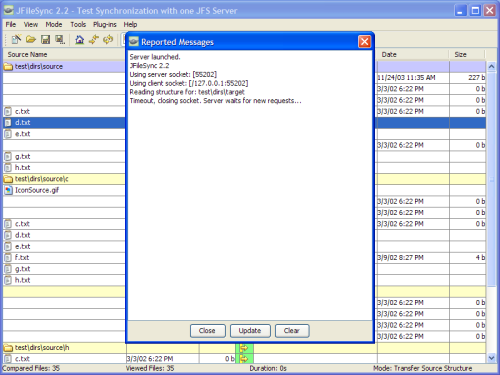
Task: Click the vertical scrollbar thumb of file table
Action: pyautogui.click(x=491, y=179)
